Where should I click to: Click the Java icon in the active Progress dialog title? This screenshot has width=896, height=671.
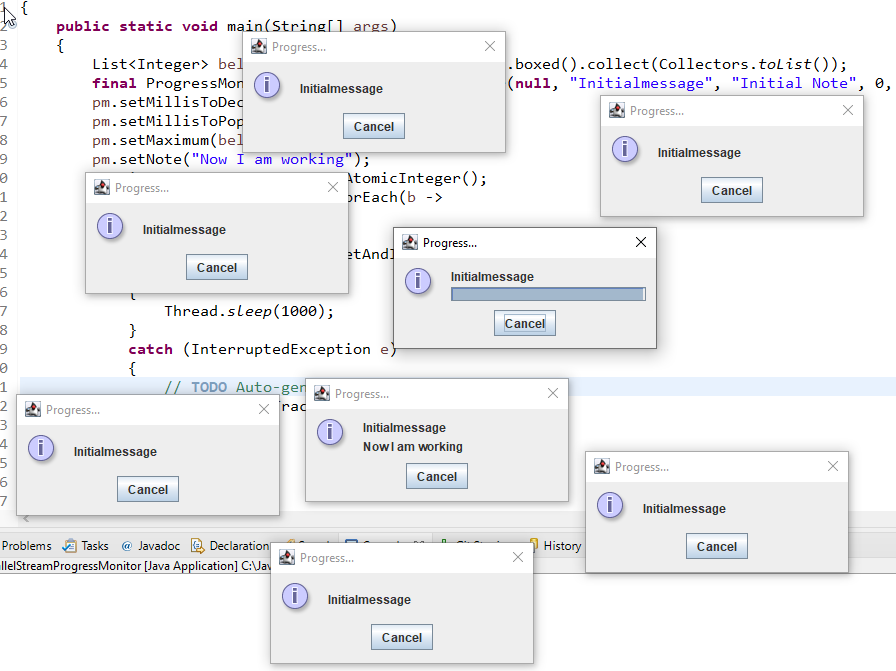410,242
